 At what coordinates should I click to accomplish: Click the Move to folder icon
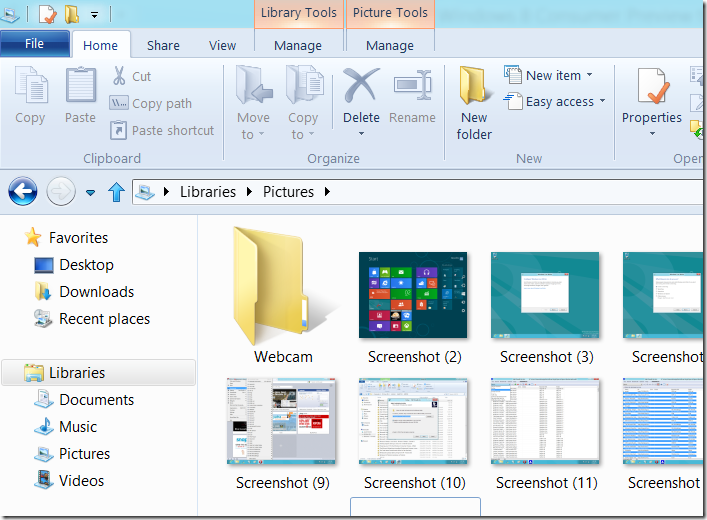coord(253,85)
